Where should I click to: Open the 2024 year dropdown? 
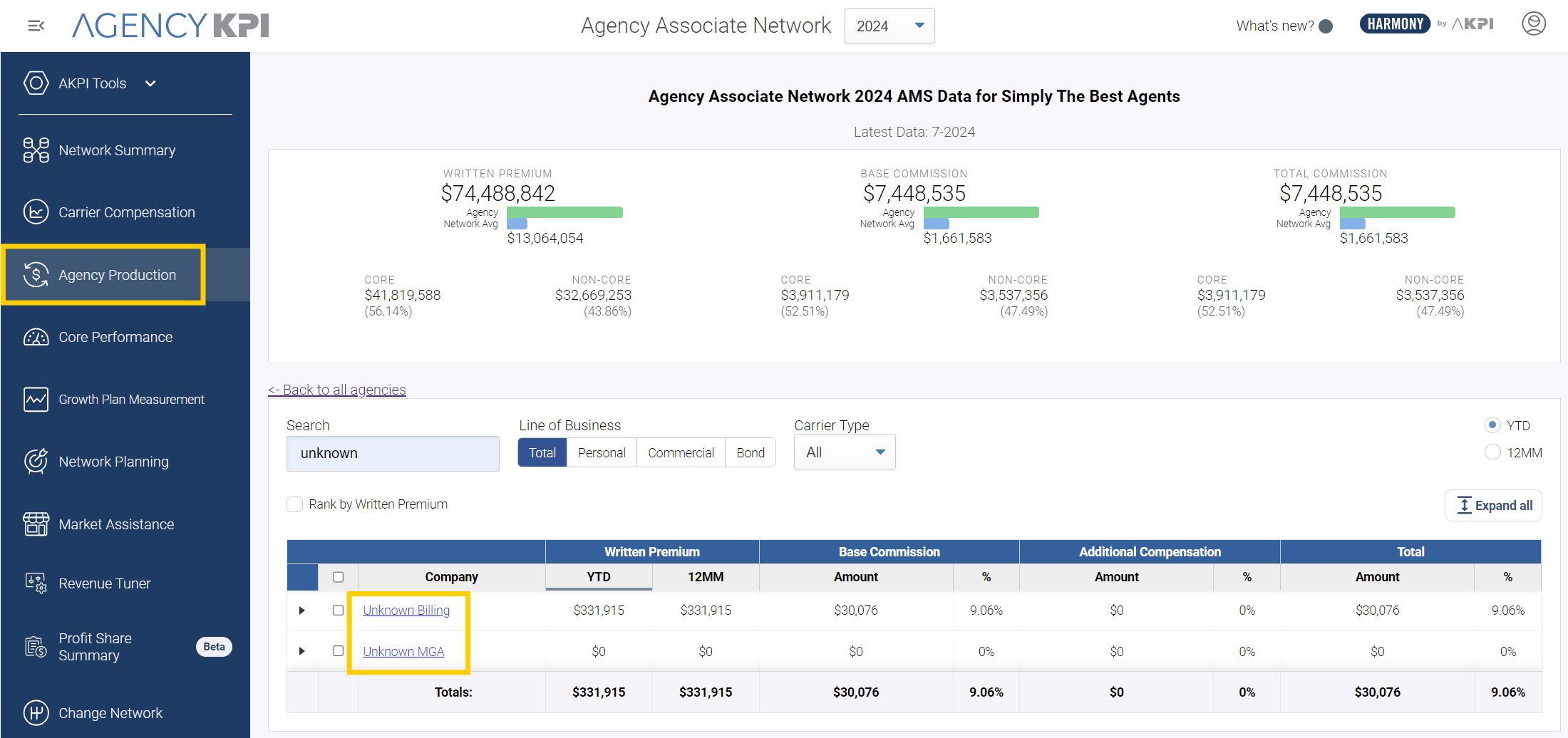889,26
